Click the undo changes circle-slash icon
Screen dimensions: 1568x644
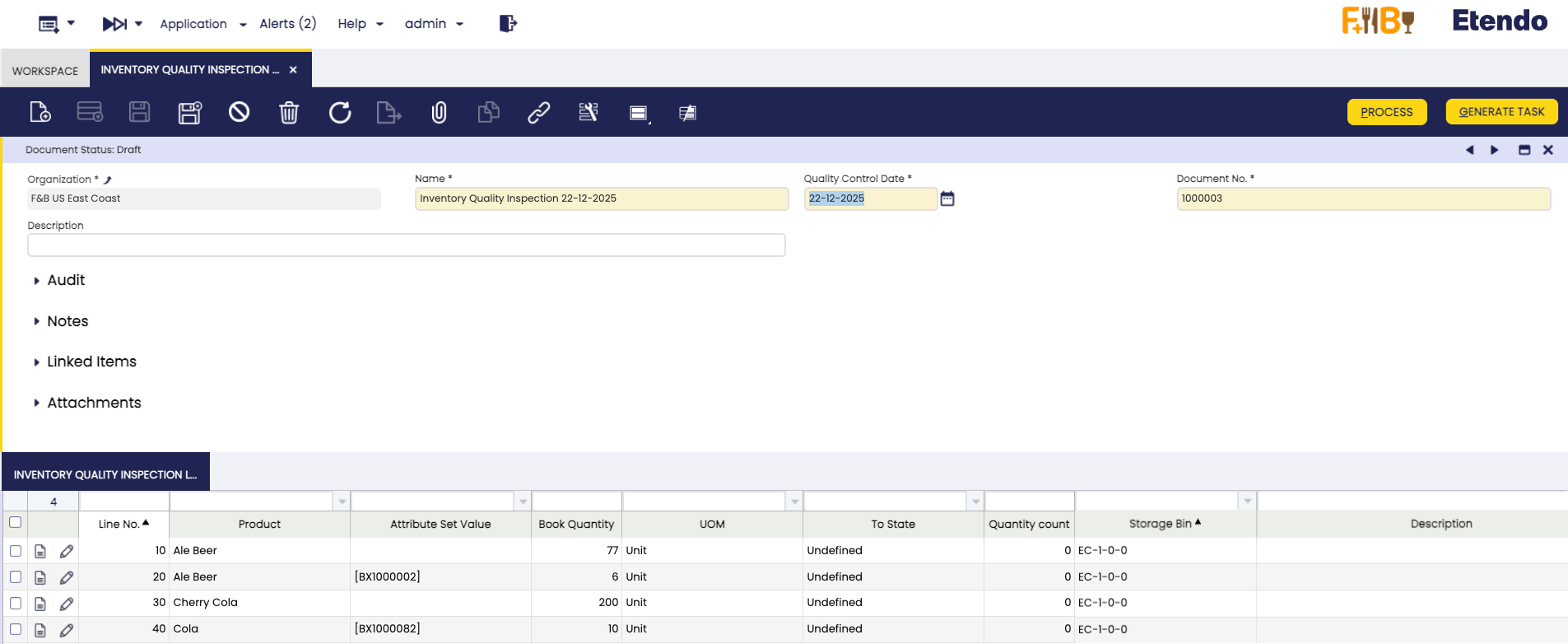tap(239, 112)
